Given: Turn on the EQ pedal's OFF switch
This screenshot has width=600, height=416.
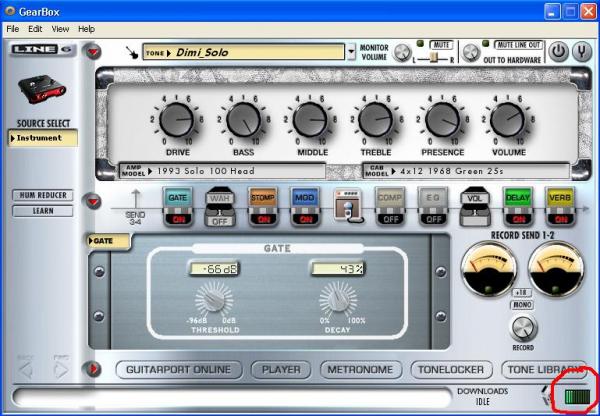Looking at the screenshot, I should tap(432, 220).
